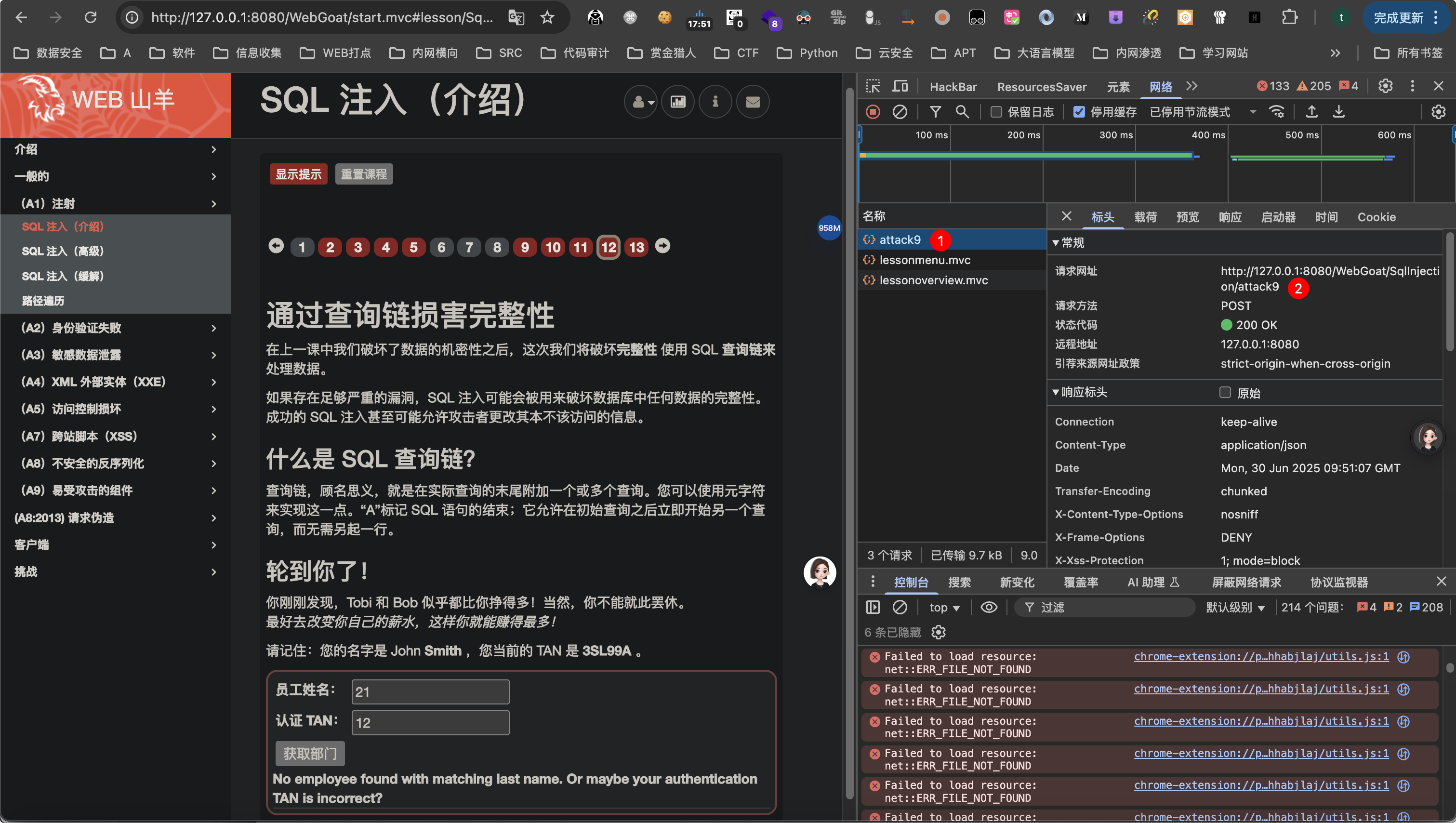Show more DevTools tabs chevron
This screenshot has width=1456, height=823.
pos(1191,86)
